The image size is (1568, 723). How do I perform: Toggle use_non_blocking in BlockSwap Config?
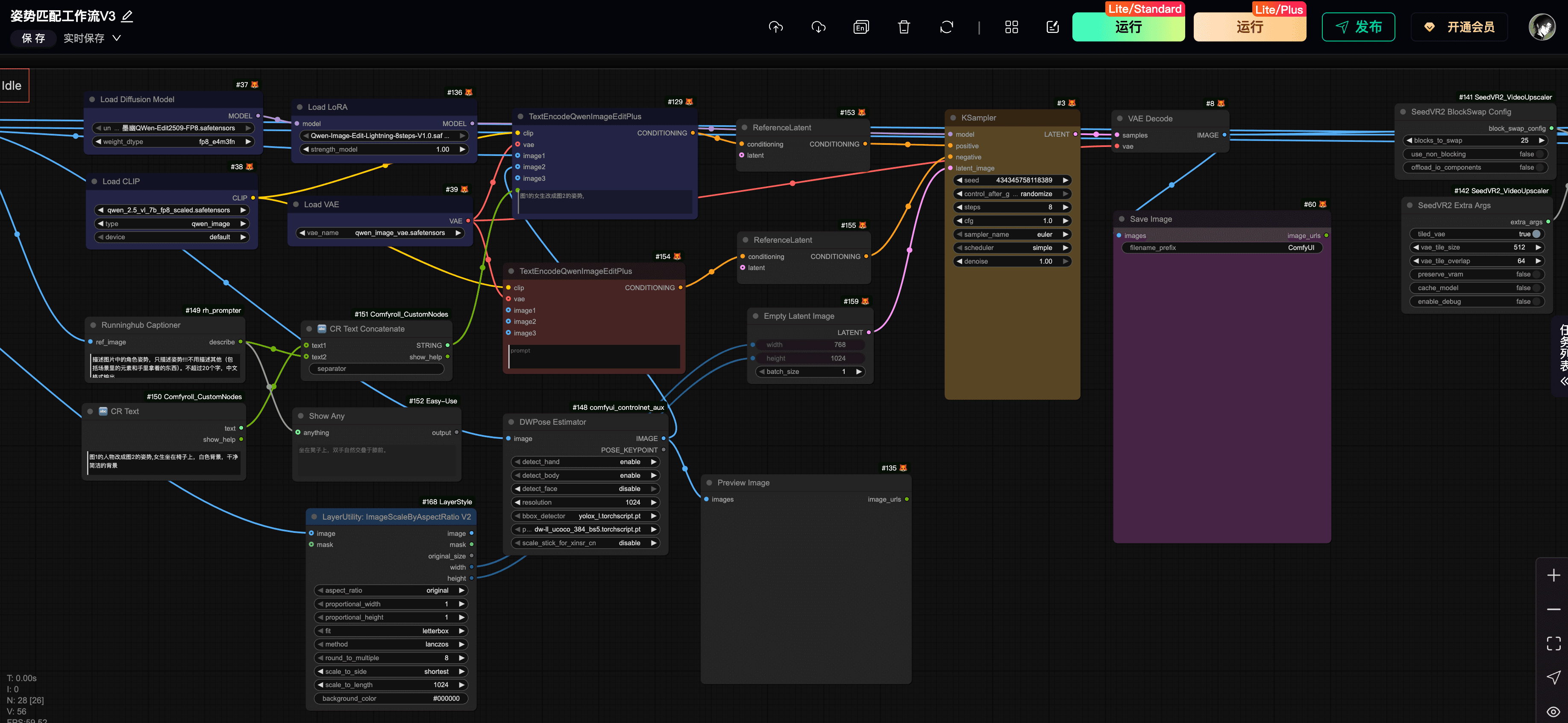pos(1539,154)
